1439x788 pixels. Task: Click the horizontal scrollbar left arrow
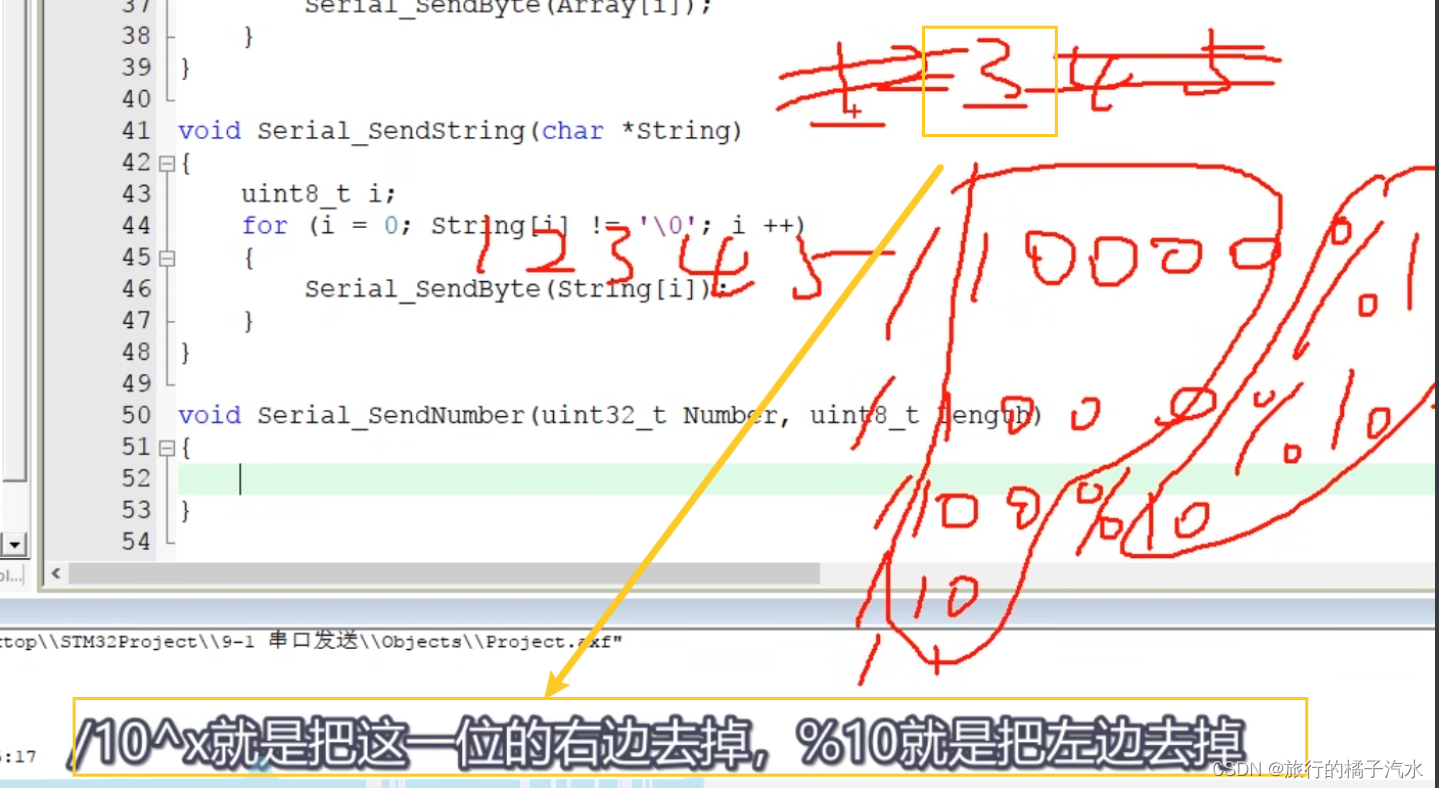tap(55, 574)
